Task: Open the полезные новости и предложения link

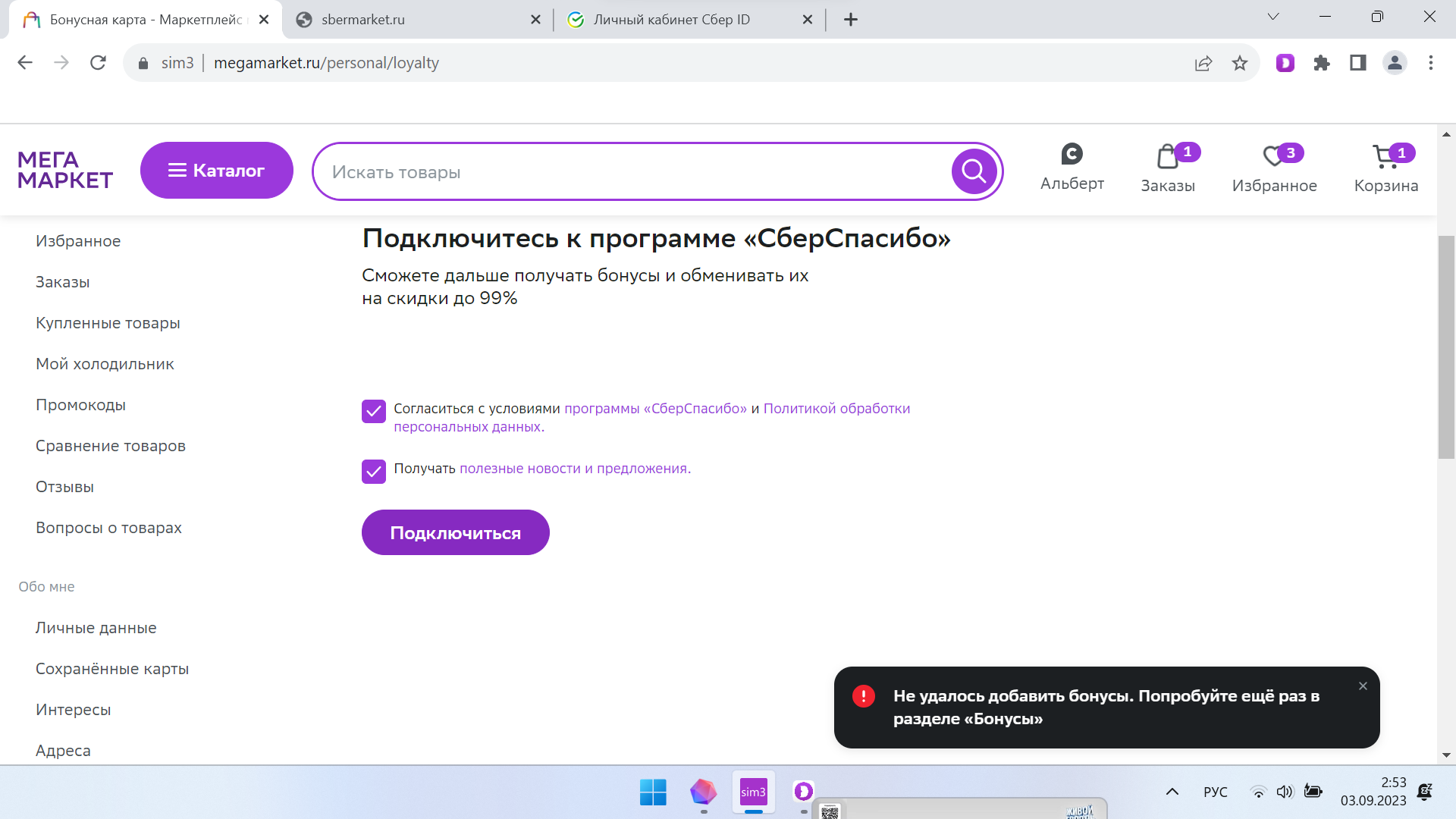Action: coord(575,469)
